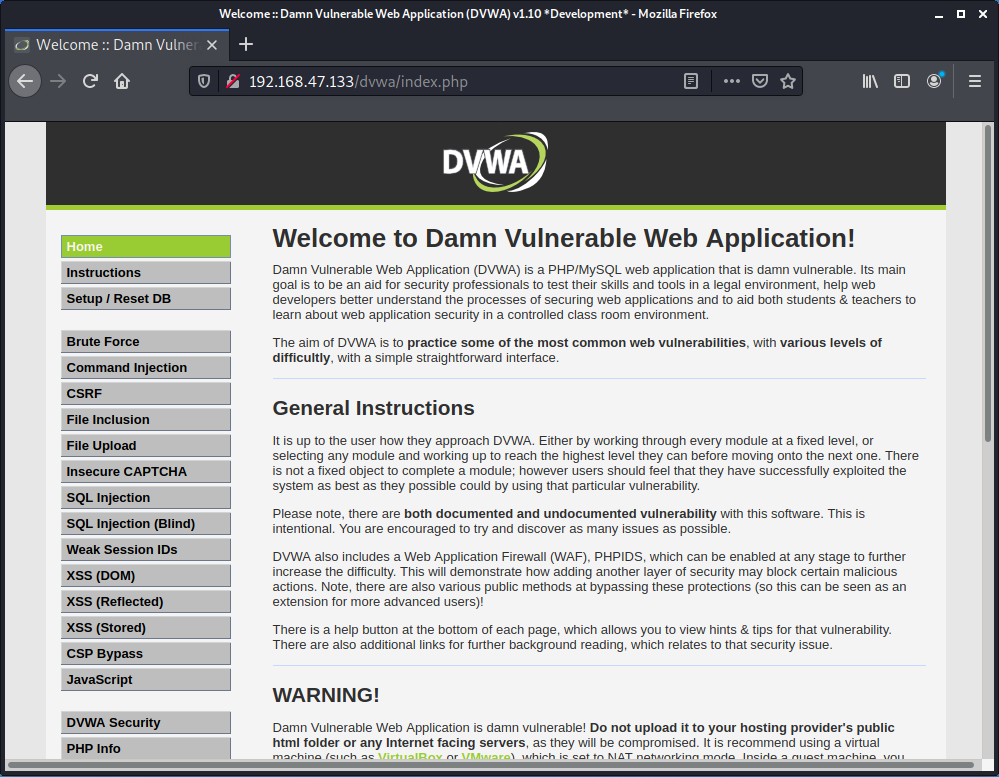Screen dimensions: 999x777
Task: Open page actions three-dot menu
Action: click(x=731, y=82)
